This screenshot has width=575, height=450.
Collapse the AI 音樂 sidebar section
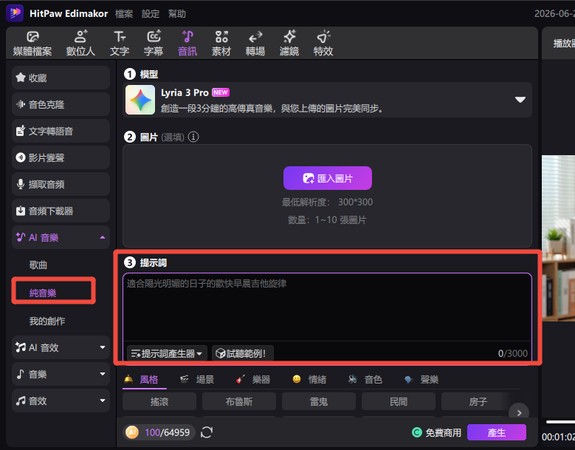pyautogui.click(x=61, y=238)
